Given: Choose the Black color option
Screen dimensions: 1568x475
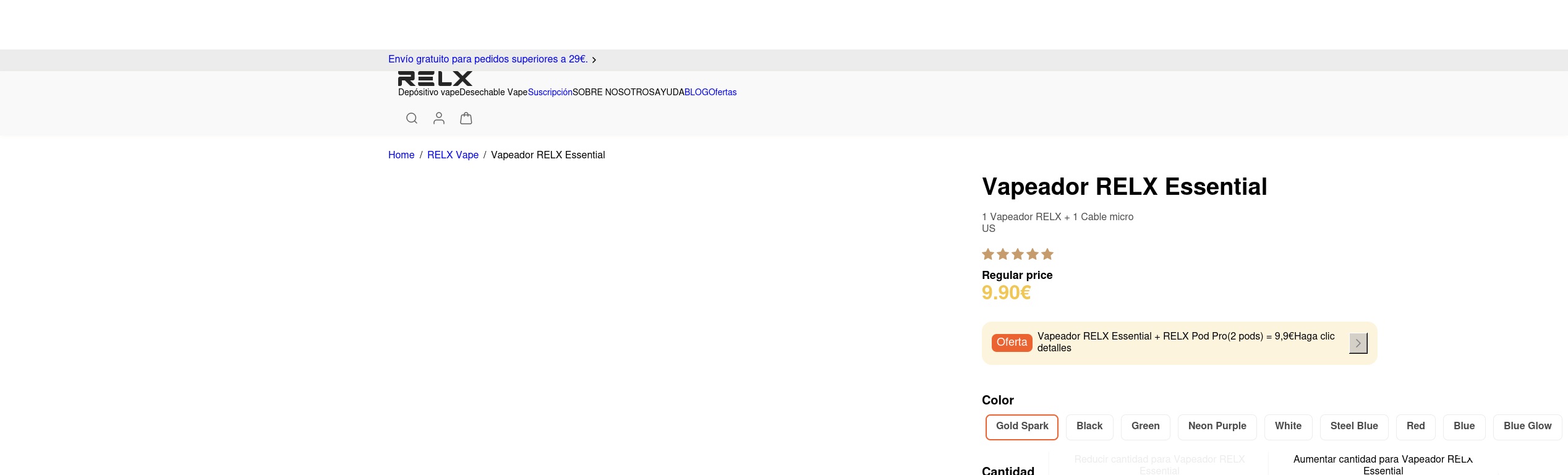Looking at the screenshot, I should coord(1089,427).
